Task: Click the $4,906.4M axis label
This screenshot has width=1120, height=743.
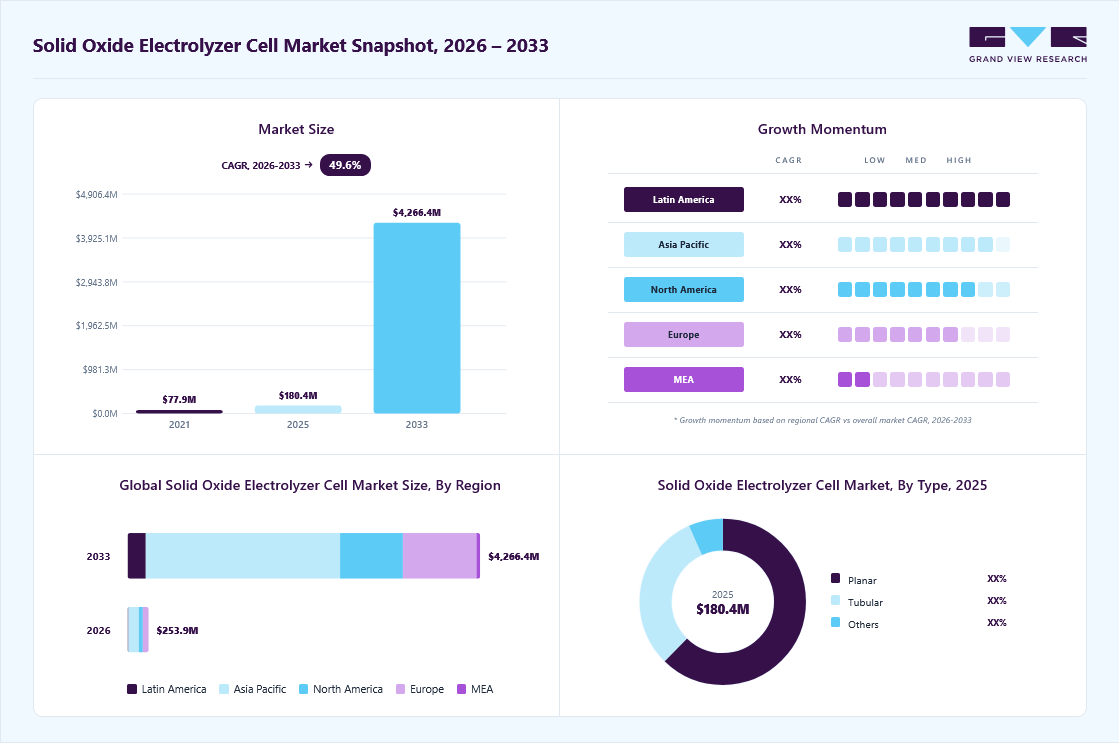Action: 96,194
